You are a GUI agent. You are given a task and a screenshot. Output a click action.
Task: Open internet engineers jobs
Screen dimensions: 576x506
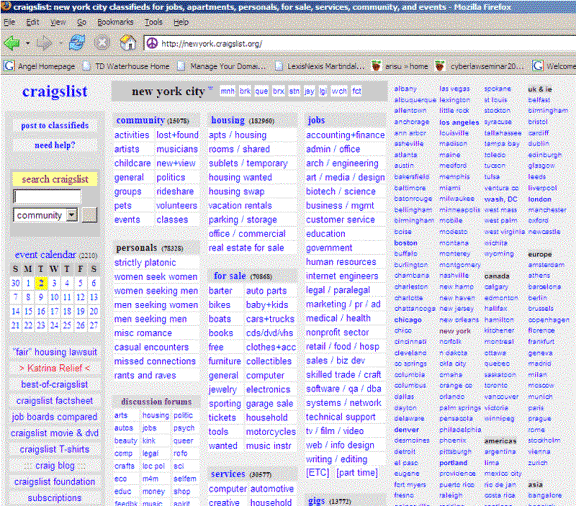point(342,276)
